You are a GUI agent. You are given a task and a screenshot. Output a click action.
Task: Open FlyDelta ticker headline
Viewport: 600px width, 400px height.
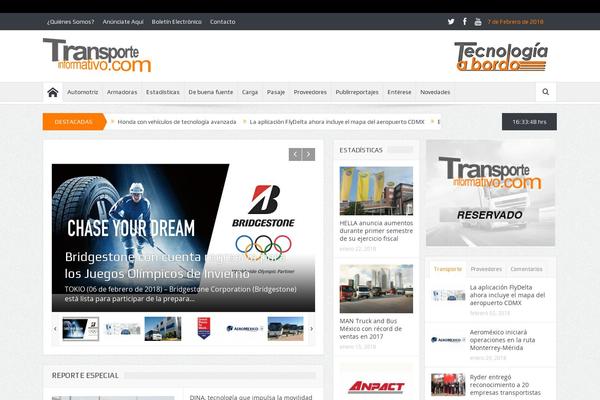click(x=337, y=122)
